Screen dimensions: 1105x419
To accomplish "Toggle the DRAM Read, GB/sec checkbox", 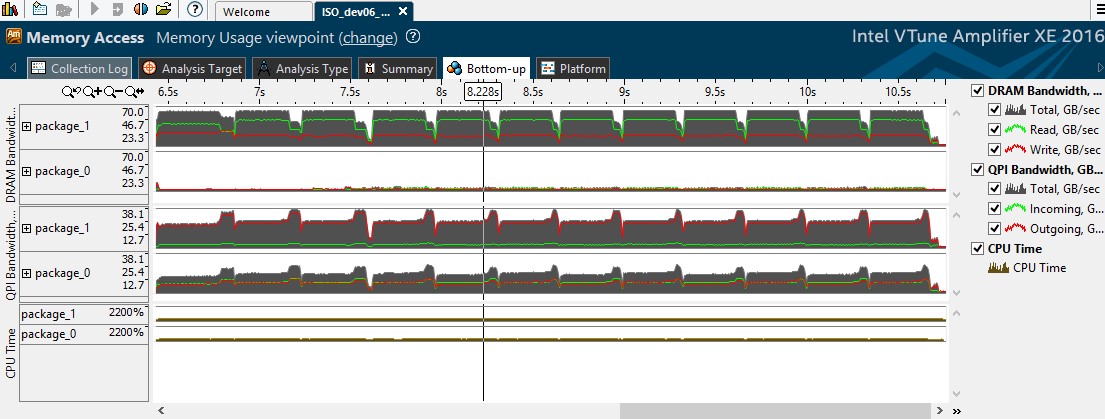I will [x=993, y=129].
